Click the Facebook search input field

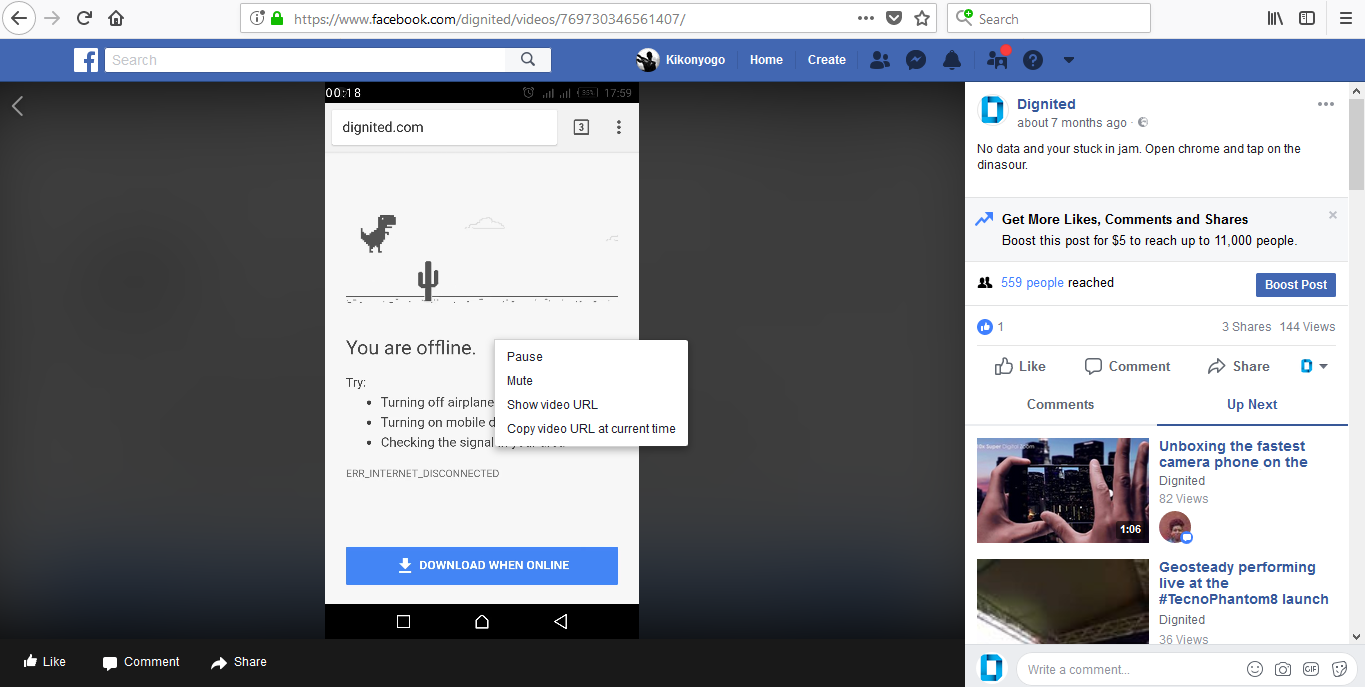pyautogui.click(x=305, y=60)
